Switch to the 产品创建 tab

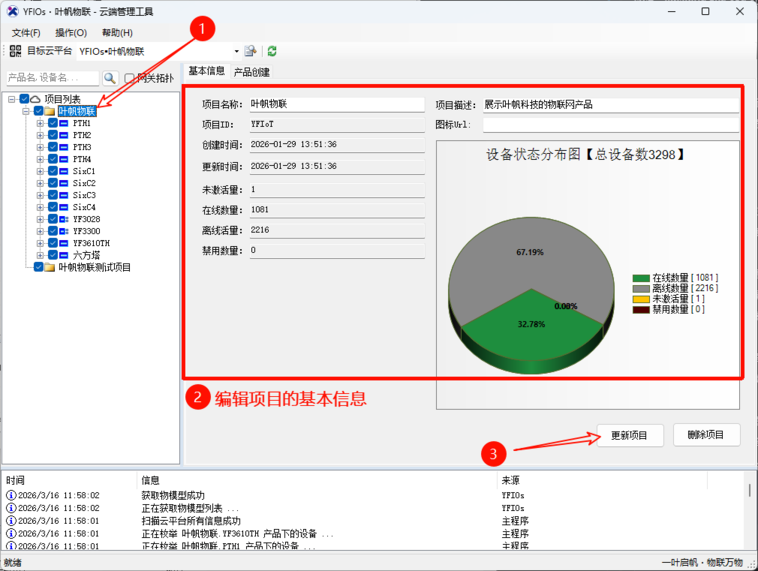point(252,72)
